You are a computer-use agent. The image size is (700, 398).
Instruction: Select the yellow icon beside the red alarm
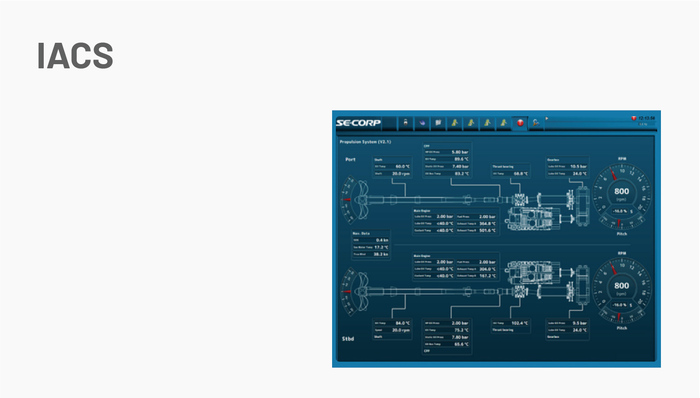click(504, 122)
